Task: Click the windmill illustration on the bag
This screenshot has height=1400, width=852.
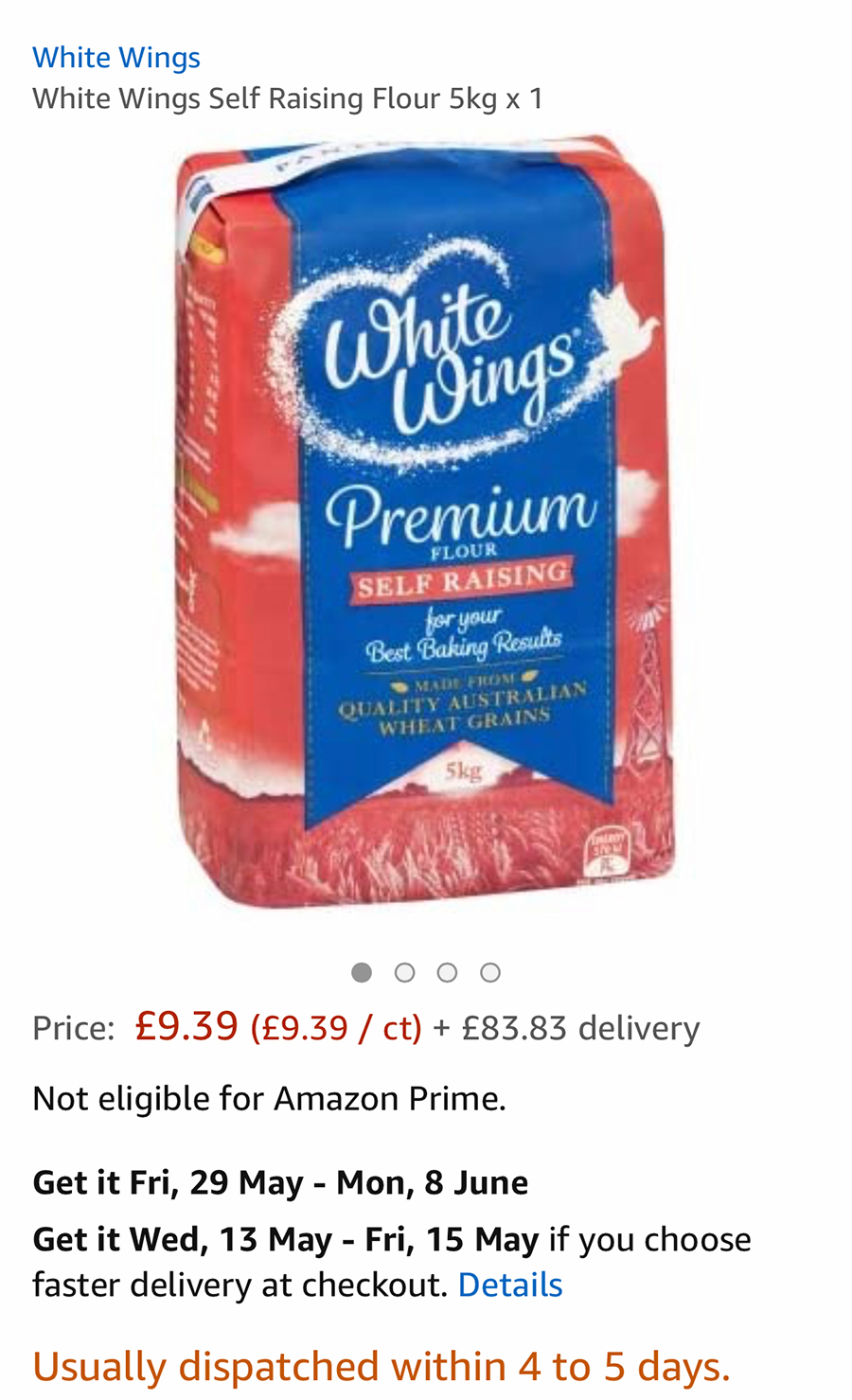Action: (x=647, y=686)
